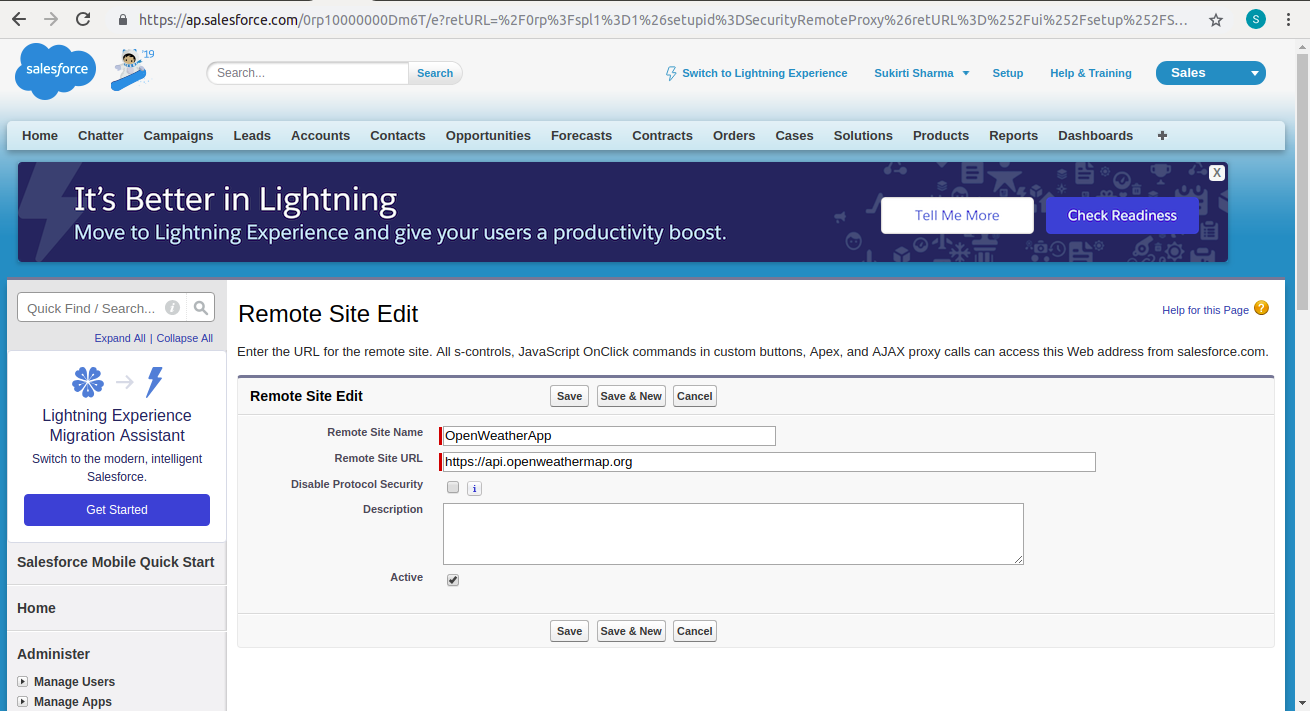Image resolution: width=1310 pixels, height=711 pixels.
Task: Expand the Manage Users section
Action: click(x=23, y=682)
